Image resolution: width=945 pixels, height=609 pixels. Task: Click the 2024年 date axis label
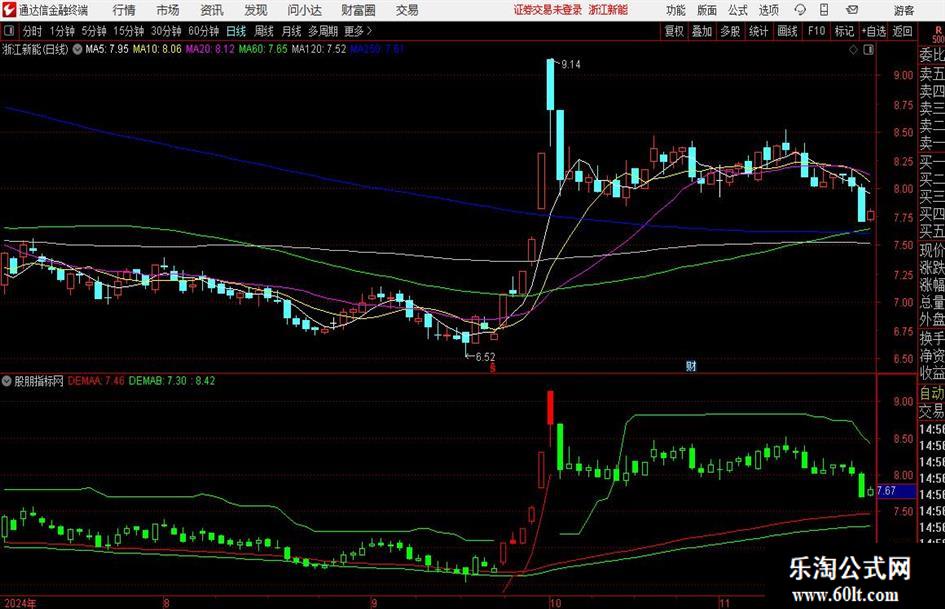19,603
